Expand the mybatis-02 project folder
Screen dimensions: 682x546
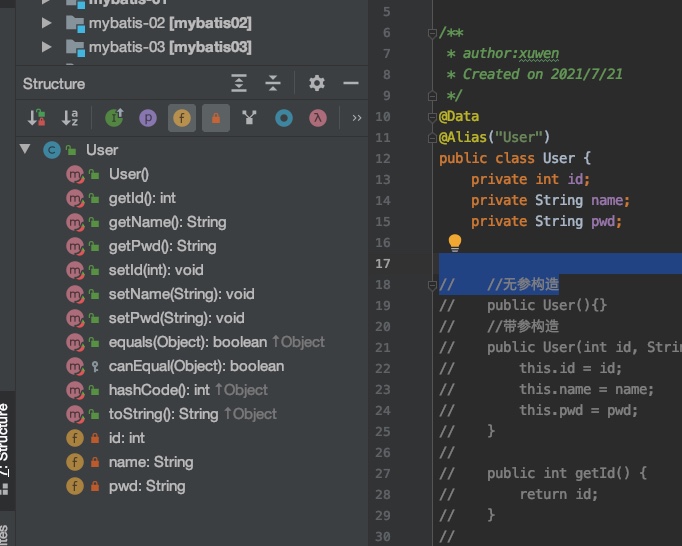pyautogui.click(x=46, y=22)
